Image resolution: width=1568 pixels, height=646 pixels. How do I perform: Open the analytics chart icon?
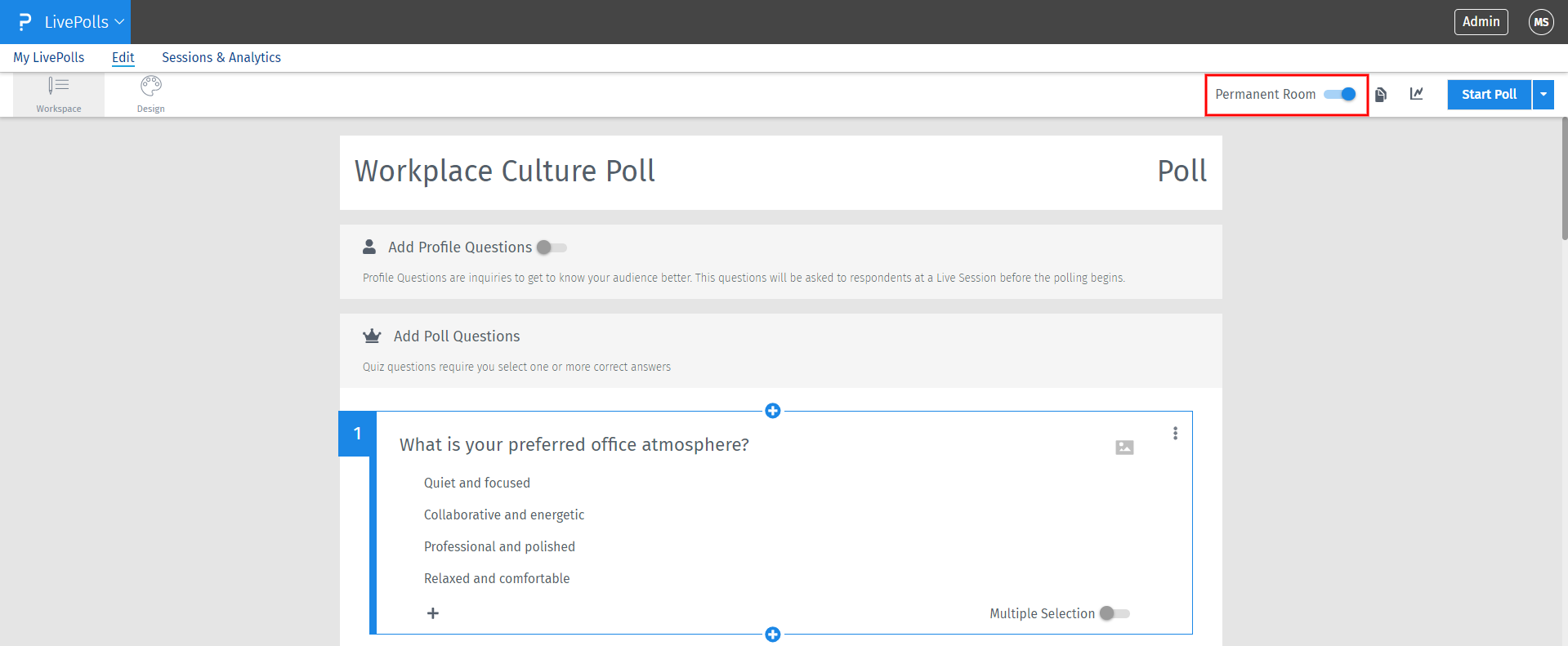pos(1417,95)
